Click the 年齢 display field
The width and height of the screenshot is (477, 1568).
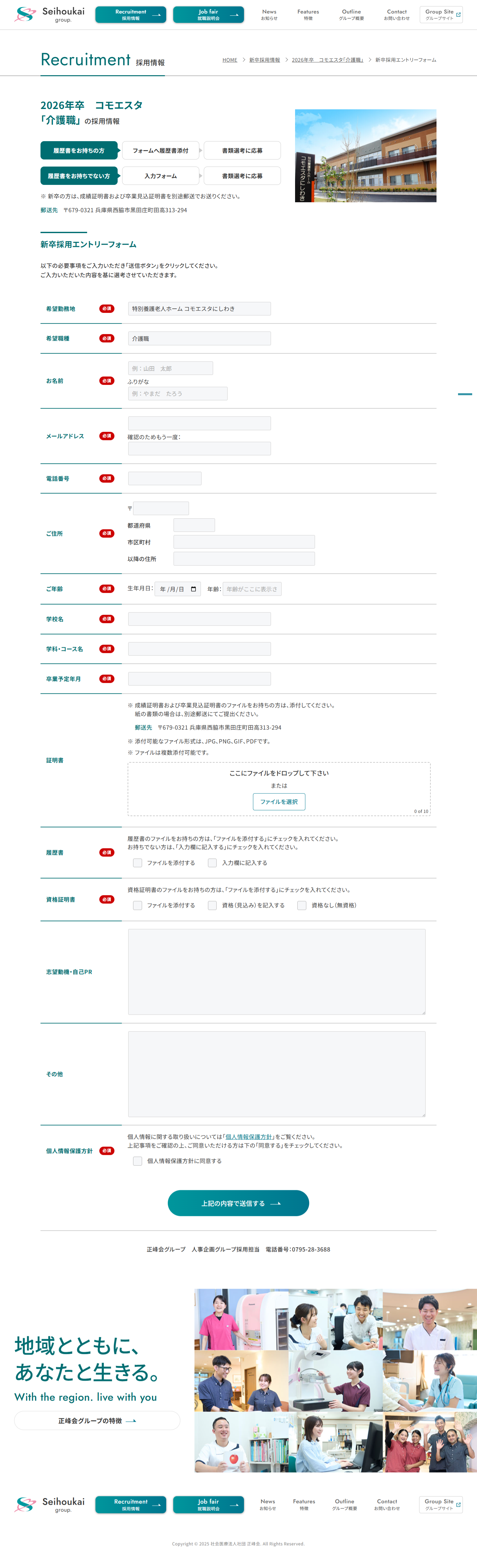click(252, 589)
